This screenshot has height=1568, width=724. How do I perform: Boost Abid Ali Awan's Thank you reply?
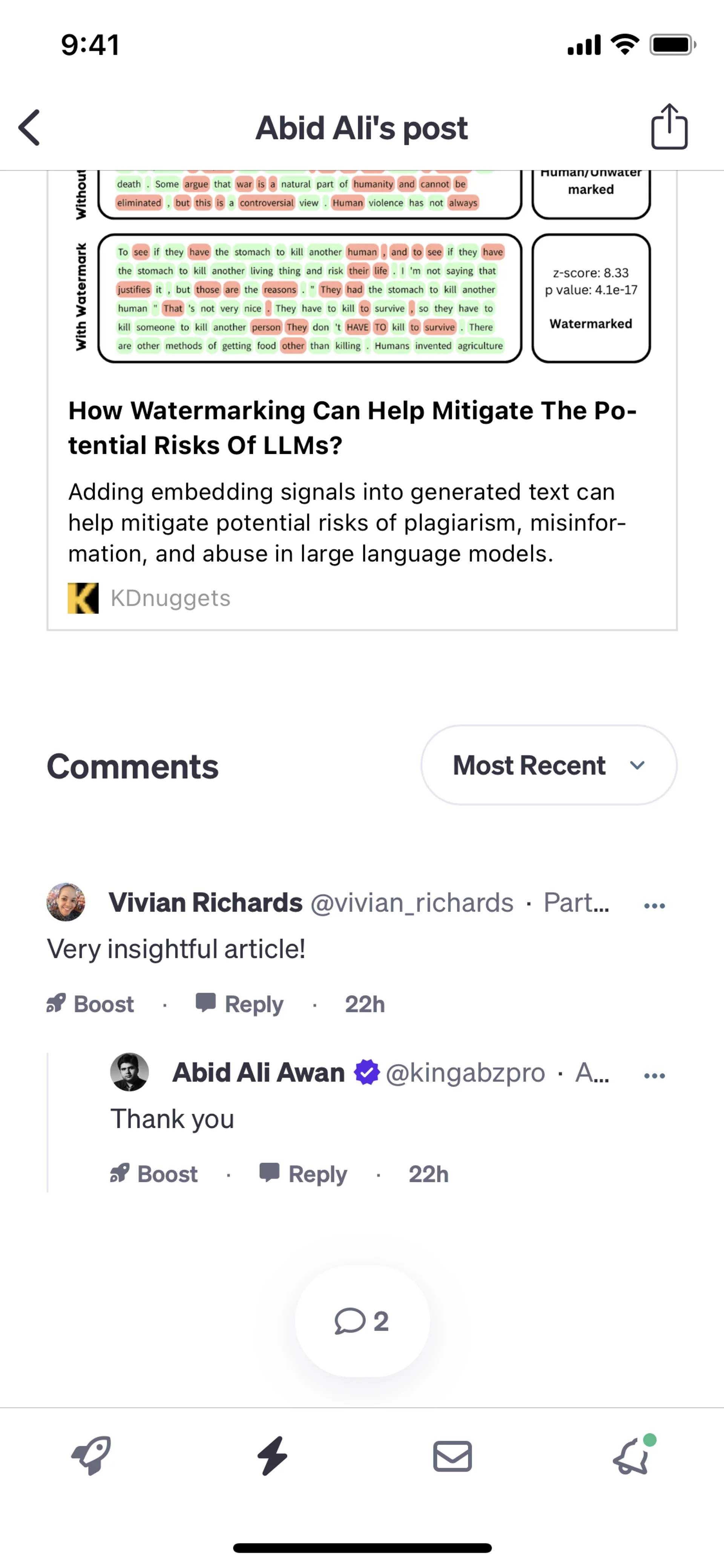click(155, 1173)
